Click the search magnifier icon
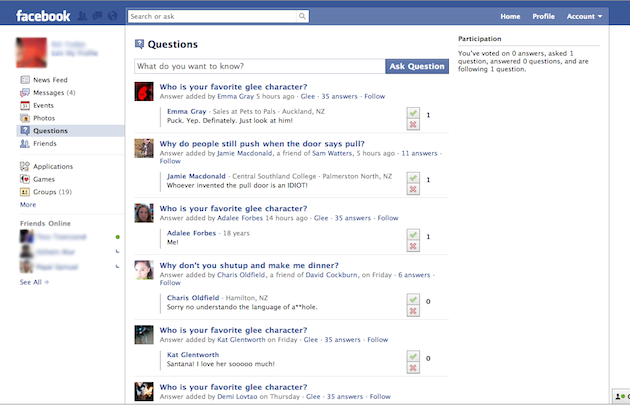Image resolution: width=630 pixels, height=405 pixels. [x=302, y=16]
